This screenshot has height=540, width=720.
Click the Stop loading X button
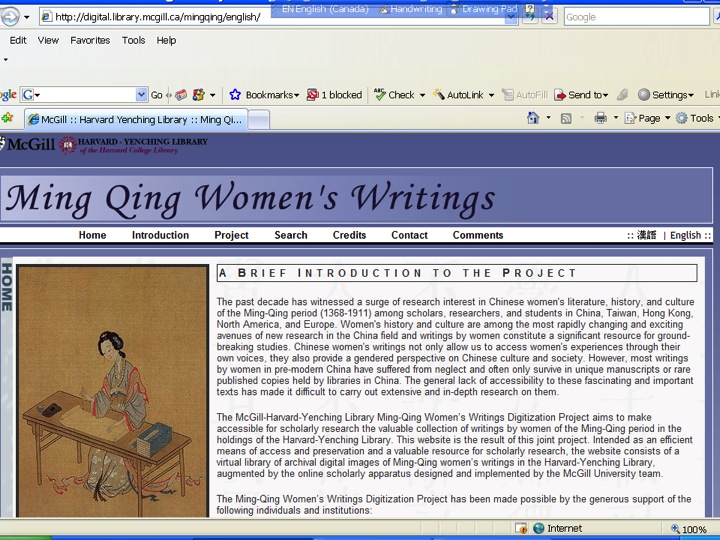click(x=549, y=17)
